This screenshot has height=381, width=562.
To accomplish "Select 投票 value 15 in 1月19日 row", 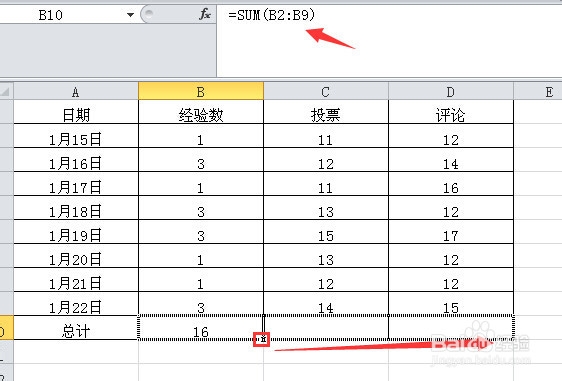I will pyautogui.click(x=326, y=232).
